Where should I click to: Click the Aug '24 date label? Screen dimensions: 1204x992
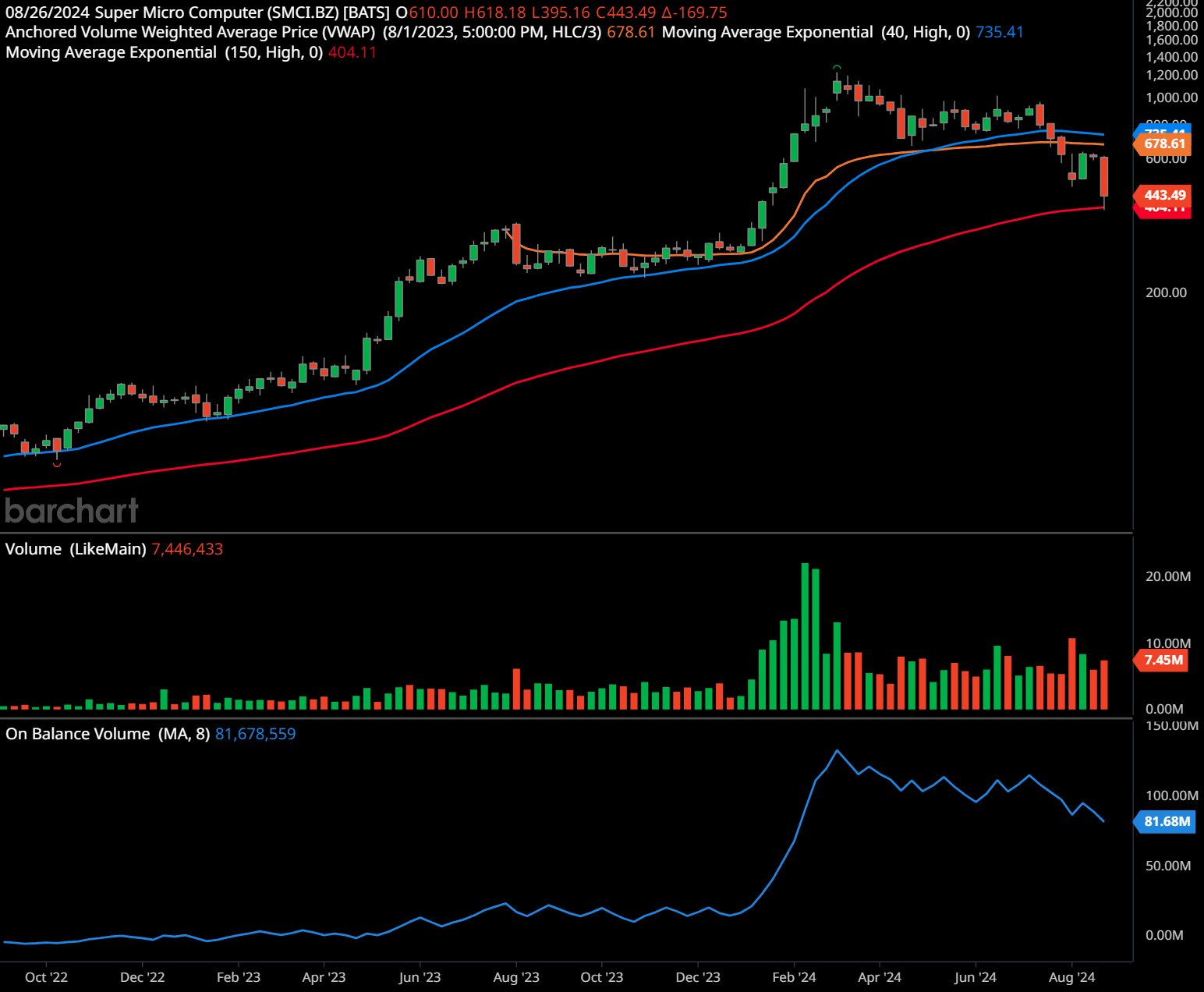coord(1071,977)
